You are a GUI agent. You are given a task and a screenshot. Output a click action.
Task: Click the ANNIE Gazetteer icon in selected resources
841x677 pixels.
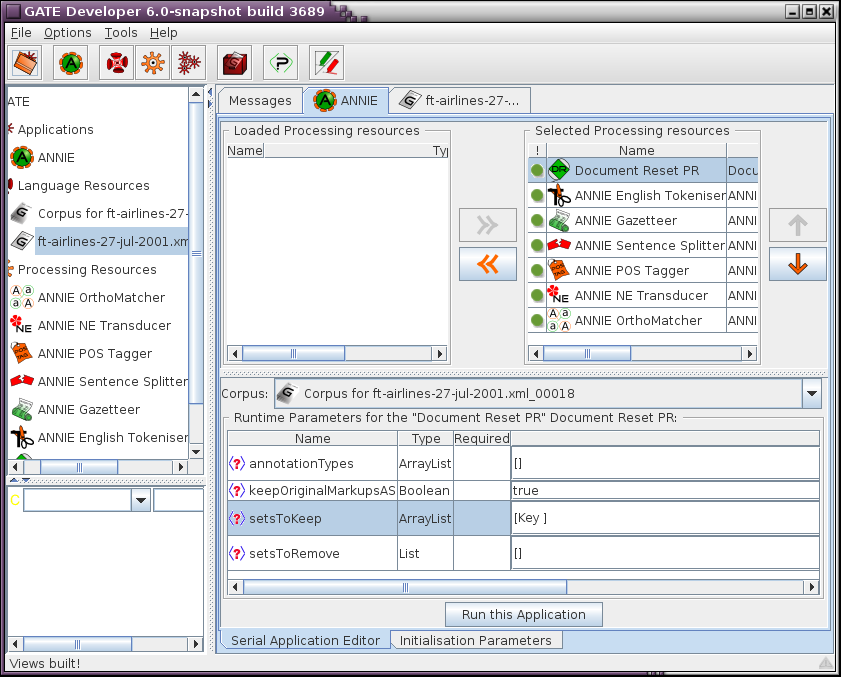[559, 220]
